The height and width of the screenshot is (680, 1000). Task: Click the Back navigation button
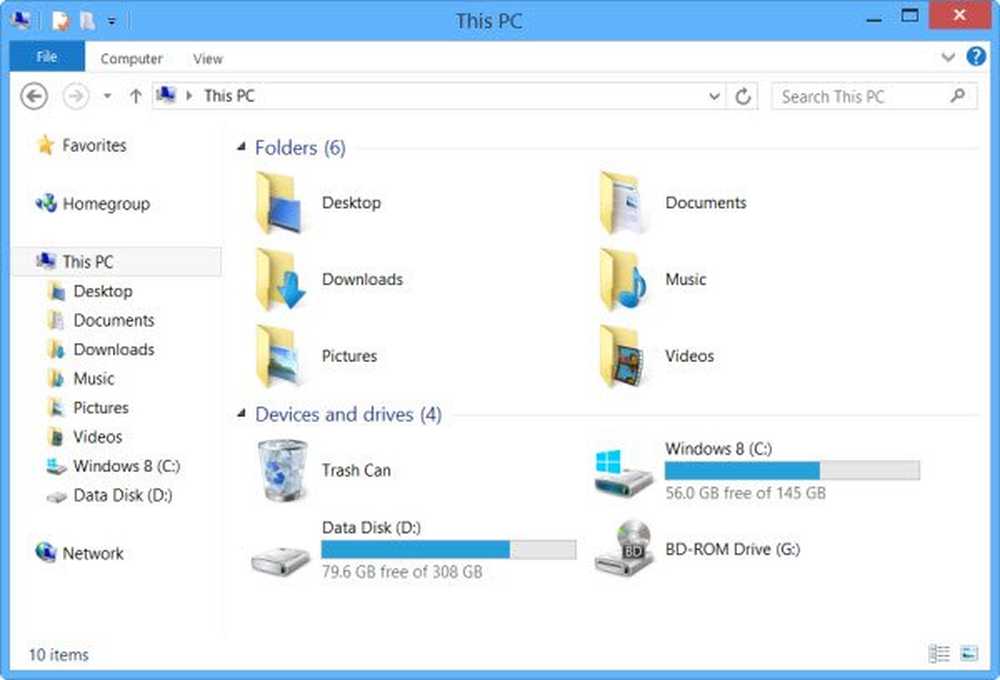point(34,97)
